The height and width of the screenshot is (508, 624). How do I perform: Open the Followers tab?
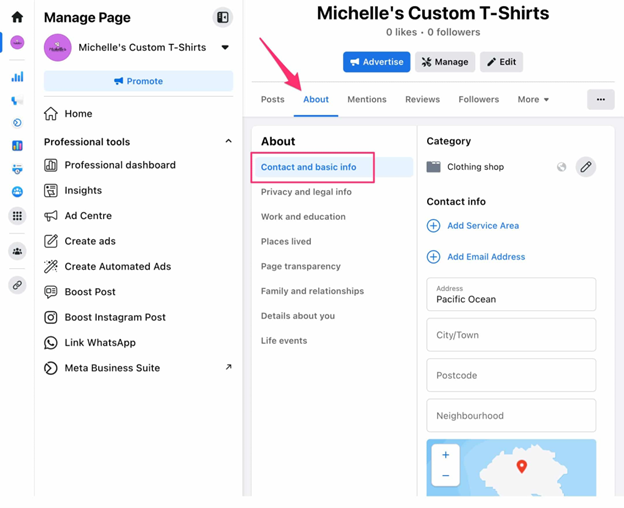pyautogui.click(x=478, y=99)
